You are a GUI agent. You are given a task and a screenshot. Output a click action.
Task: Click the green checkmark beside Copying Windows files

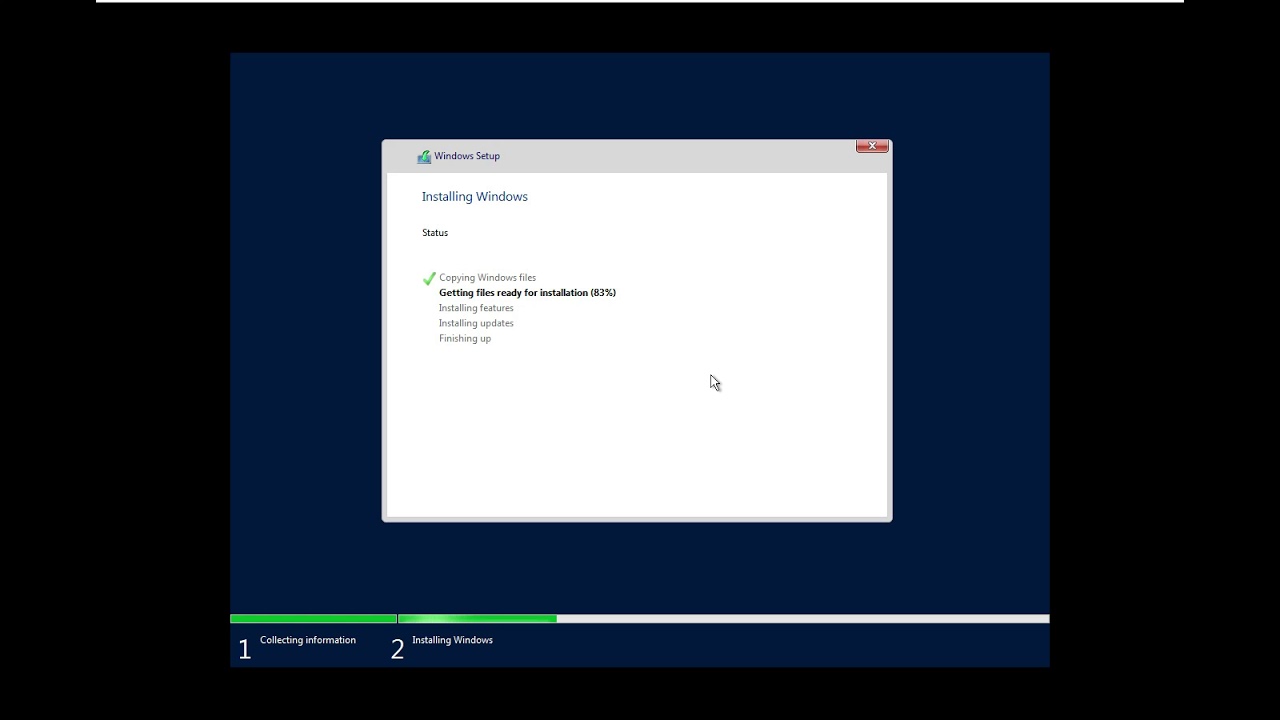(429, 278)
